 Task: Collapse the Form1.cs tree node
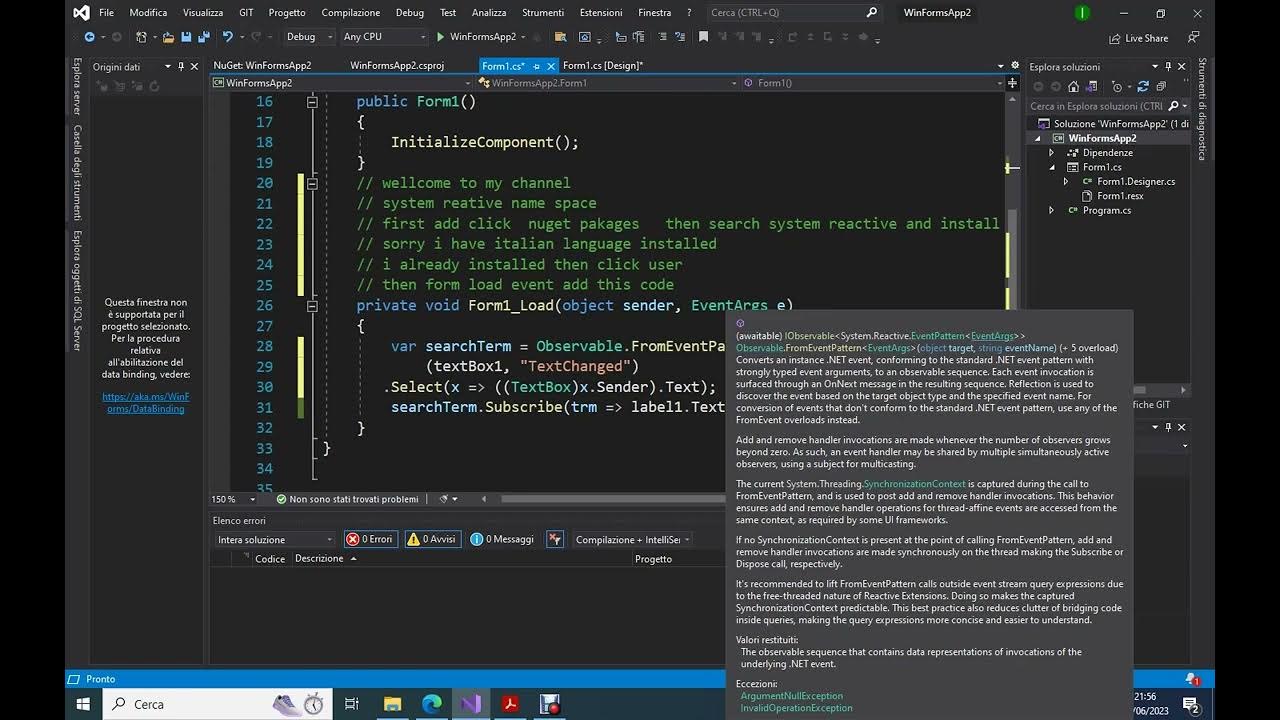(x=1051, y=167)
